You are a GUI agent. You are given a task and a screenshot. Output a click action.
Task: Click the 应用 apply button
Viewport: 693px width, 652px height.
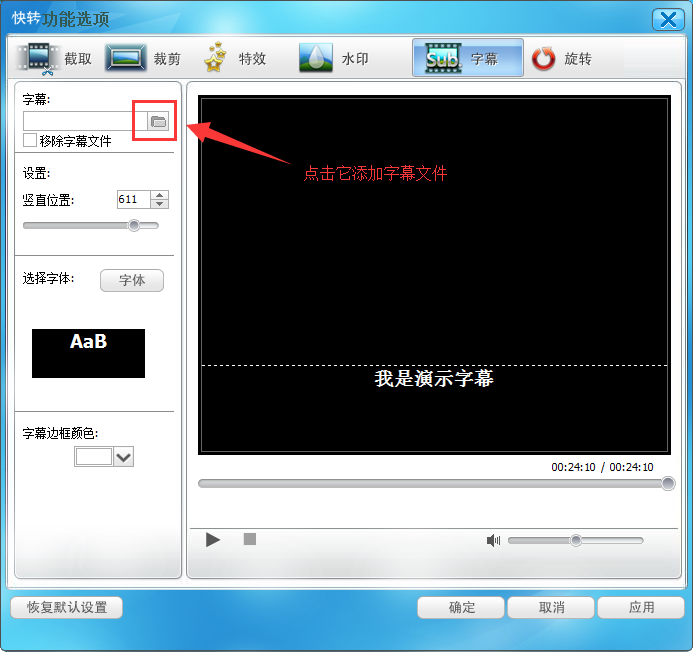[x=641, y=607]
